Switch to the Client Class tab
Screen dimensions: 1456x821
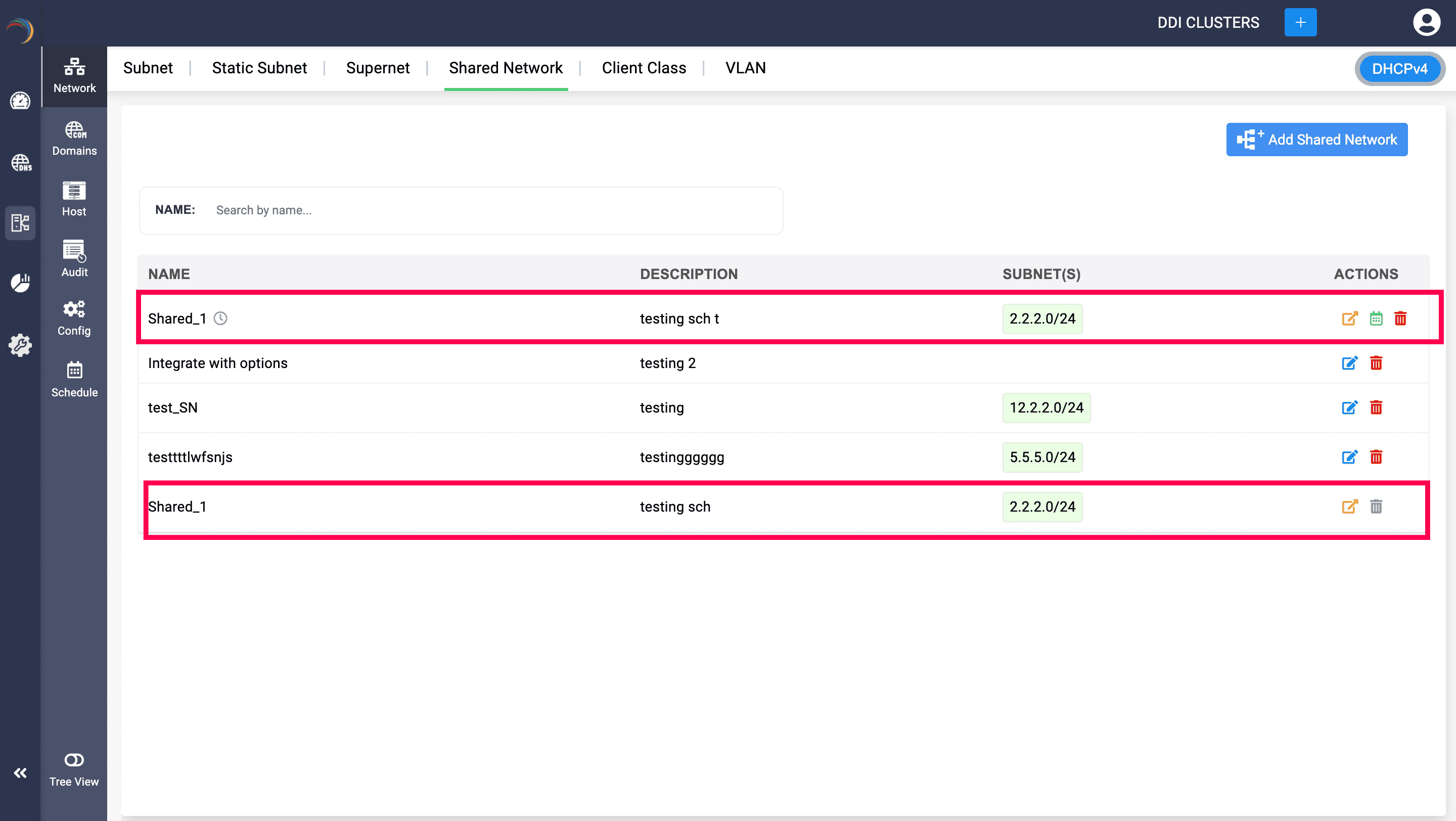click(643, 68)
